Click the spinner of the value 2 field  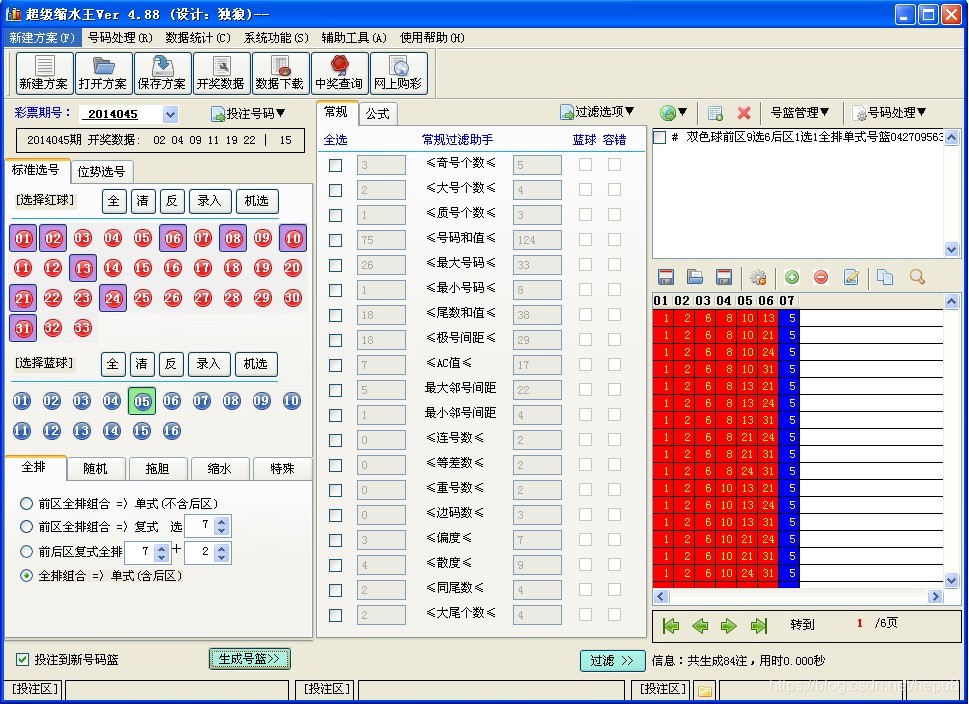point(222,551)
